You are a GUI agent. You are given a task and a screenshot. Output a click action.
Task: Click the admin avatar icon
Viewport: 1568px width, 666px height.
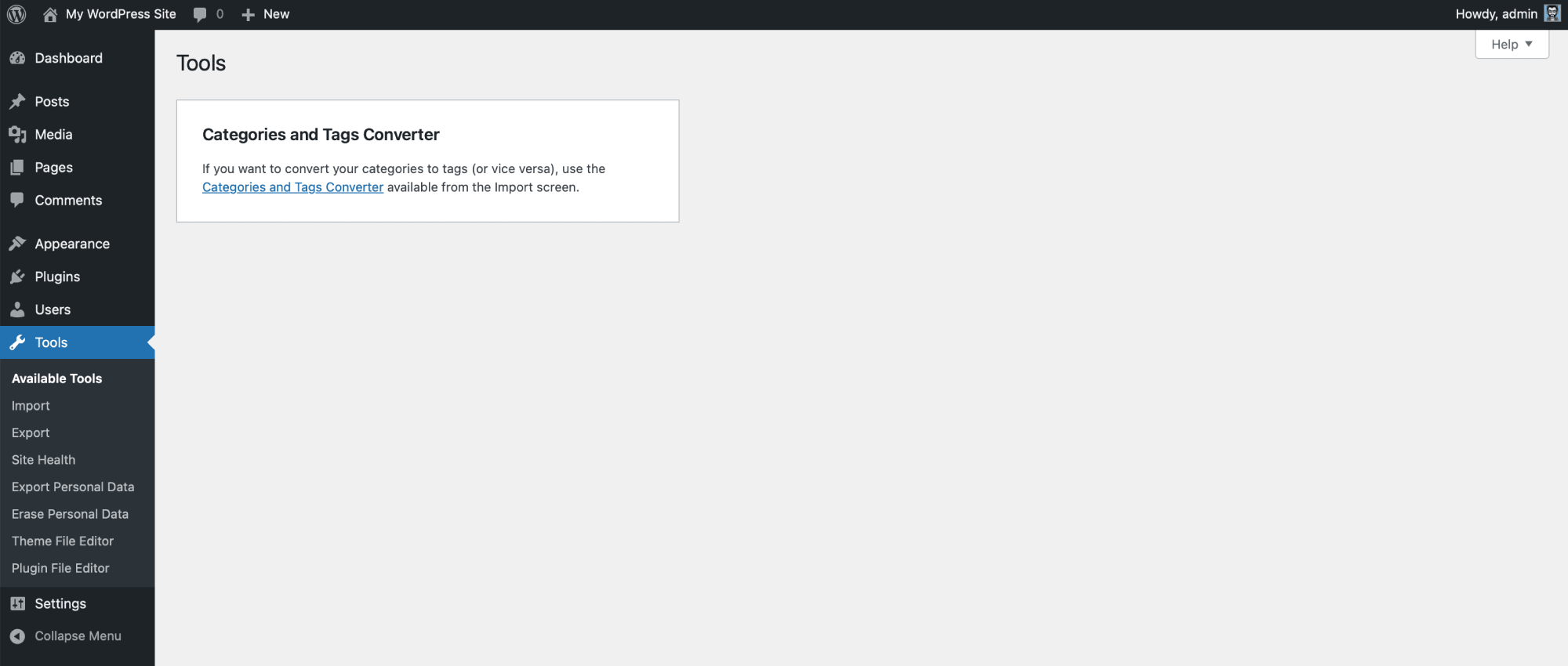1552,13
